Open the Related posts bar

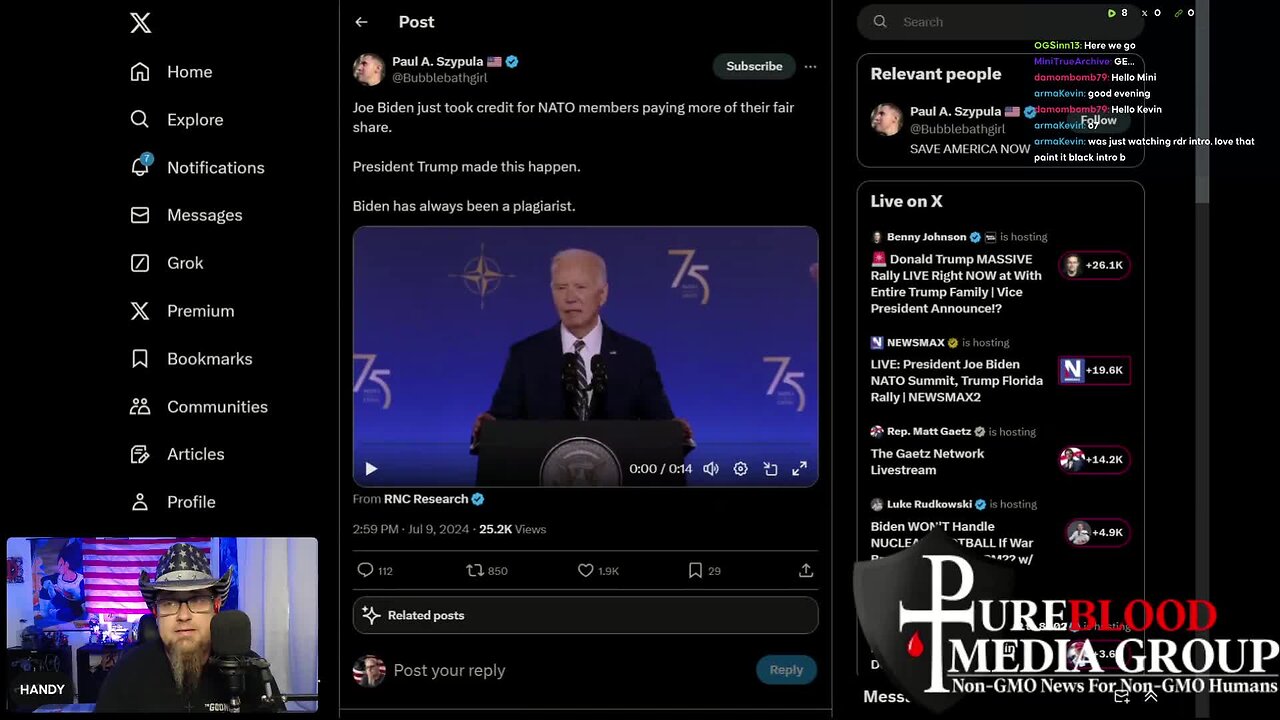click(585, 615)
